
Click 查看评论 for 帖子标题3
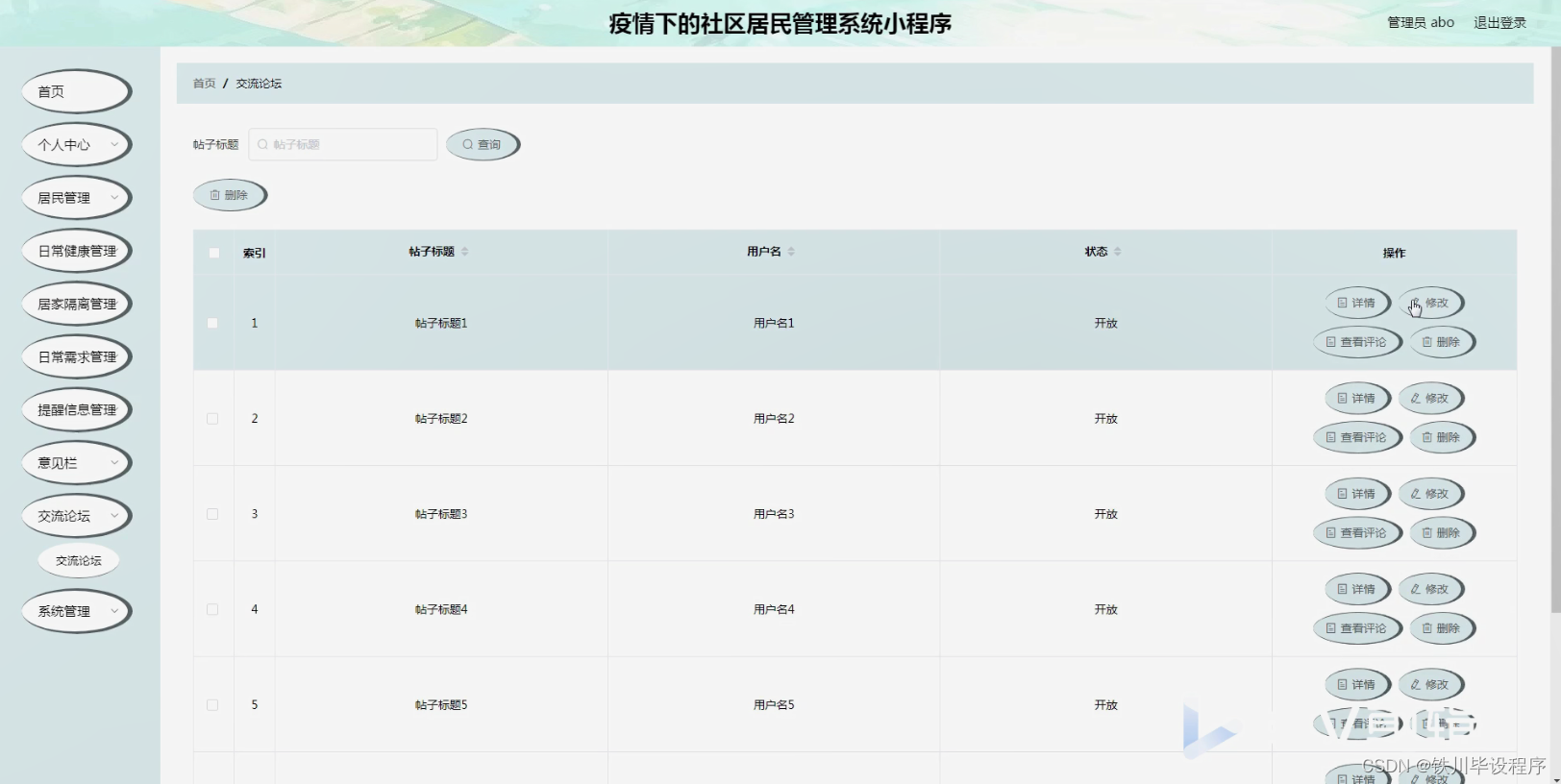tap(1357, 532)
